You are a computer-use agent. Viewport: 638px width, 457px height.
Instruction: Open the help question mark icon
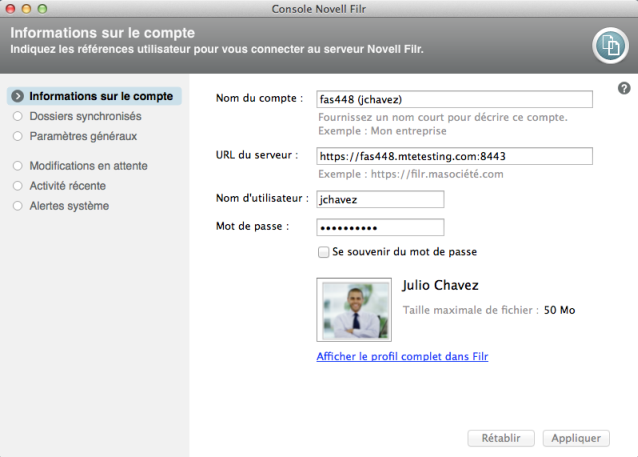pyautogui.click(x=624, y=88)
